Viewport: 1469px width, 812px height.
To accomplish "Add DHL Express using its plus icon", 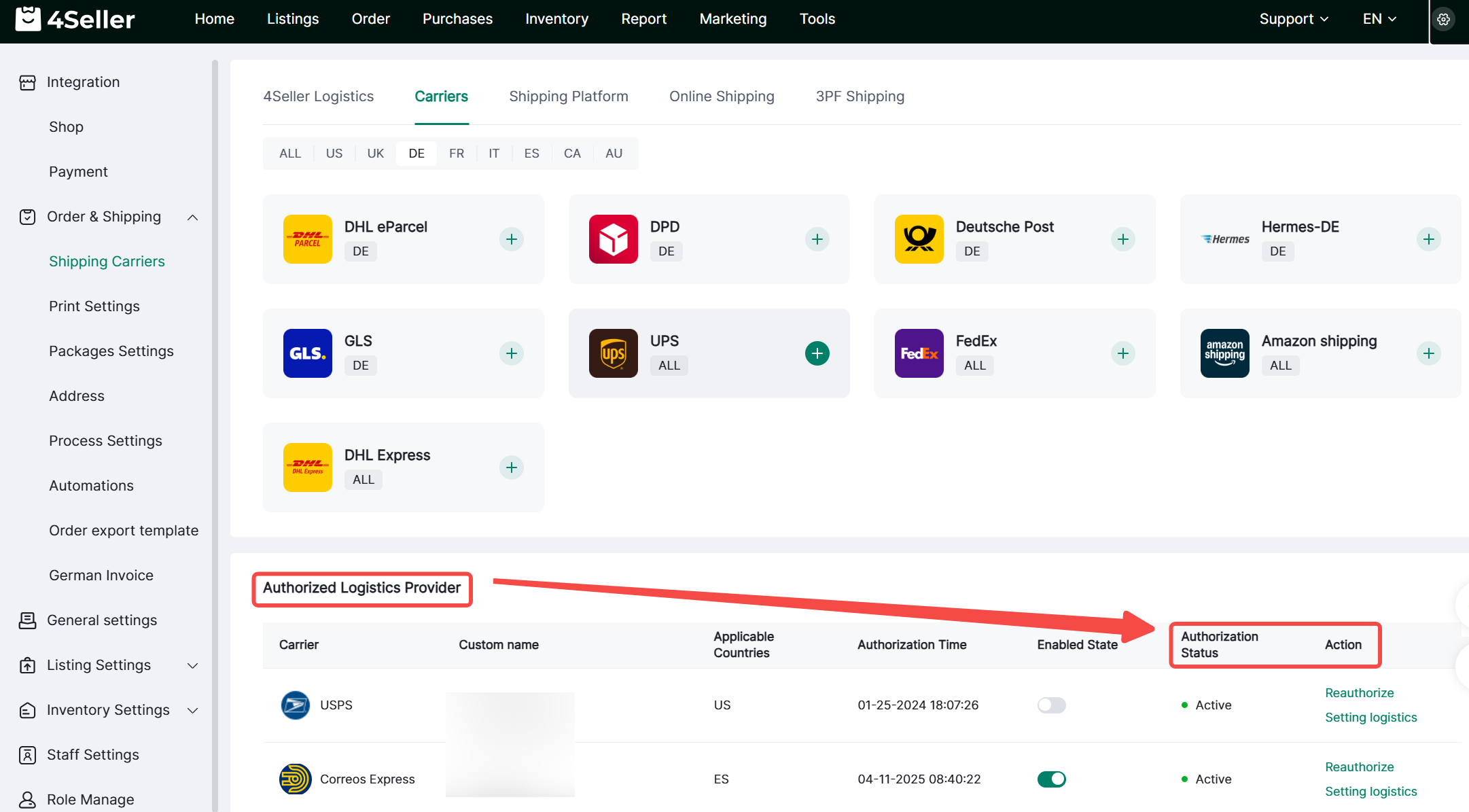I will [x=511, y=467].
